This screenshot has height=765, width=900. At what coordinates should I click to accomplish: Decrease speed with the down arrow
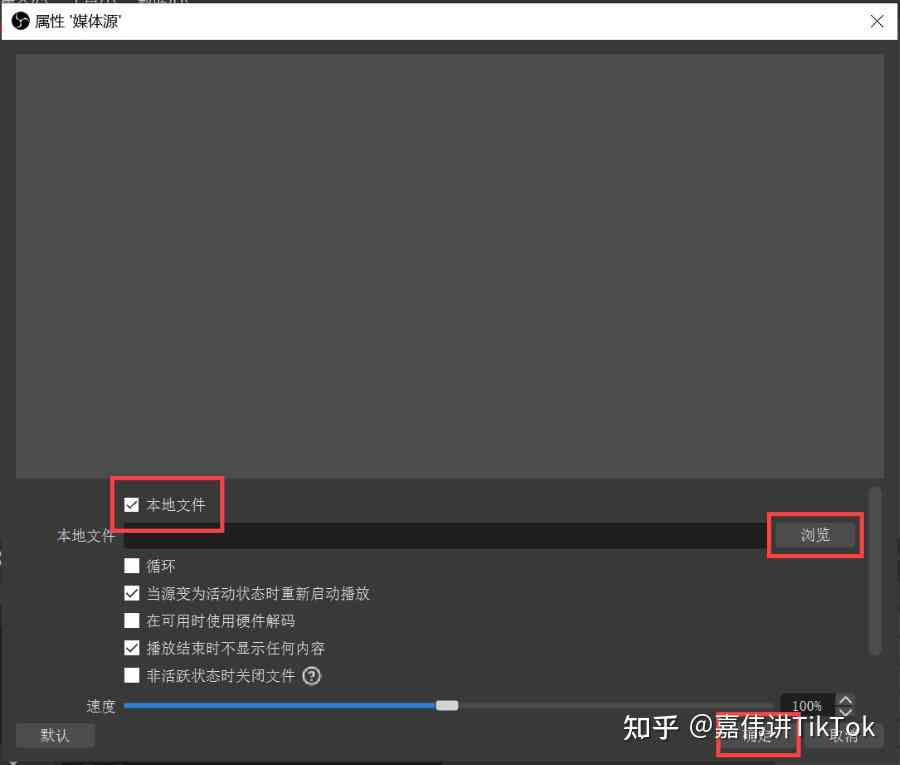click(x=845, y=712)
